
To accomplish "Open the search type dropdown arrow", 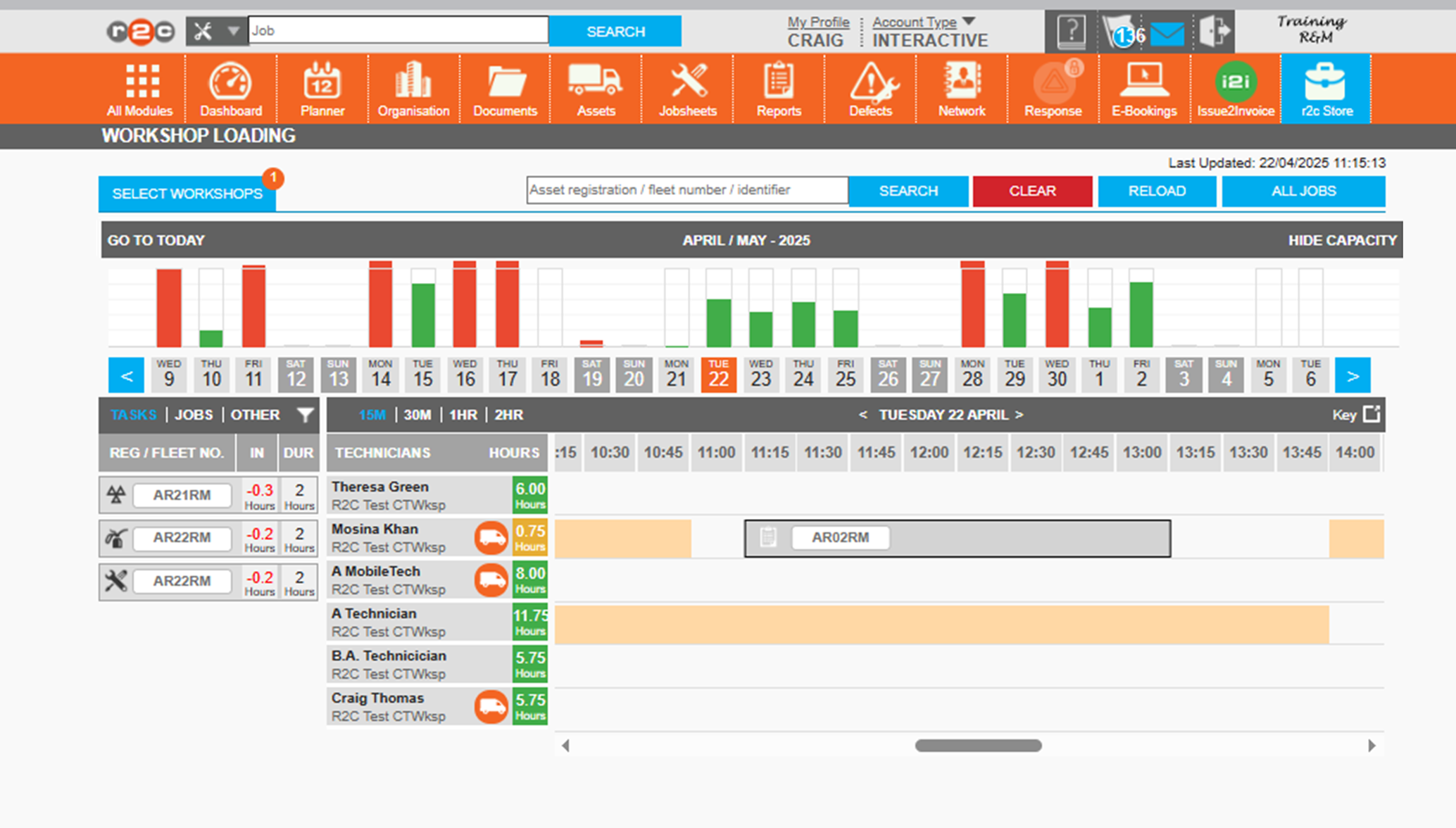I will (x=233, y=31).
